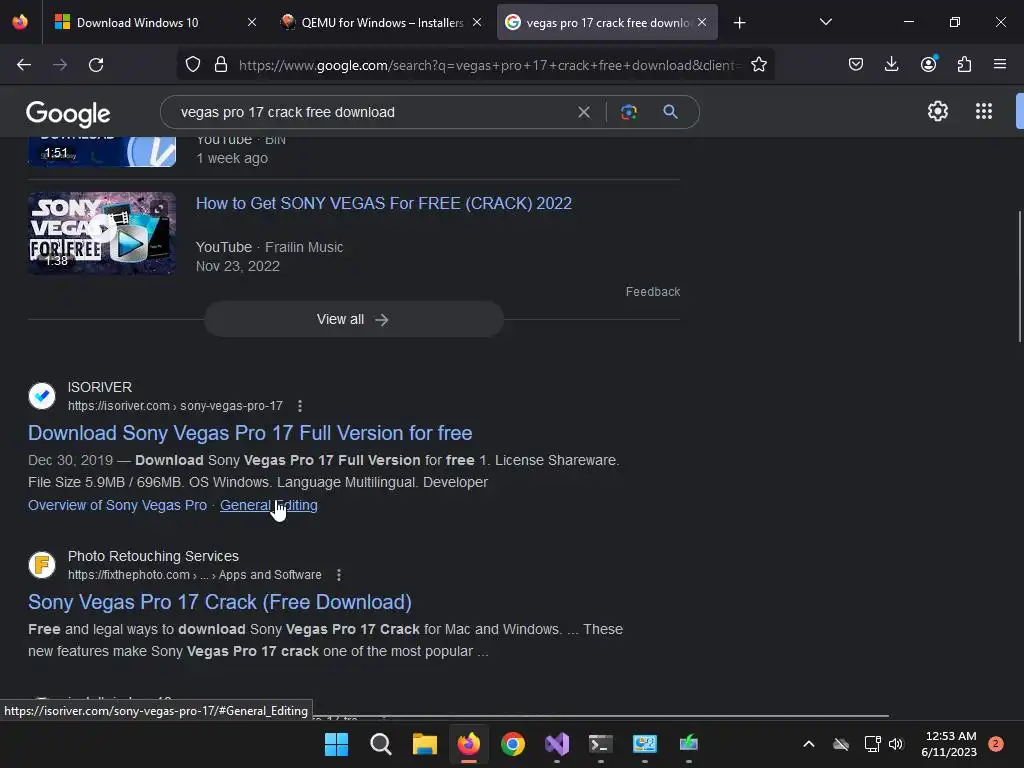This screenshot has width=1024, height=768.
Task: Click the ISORIVER site favicon
Action: [x=42, y=396]
